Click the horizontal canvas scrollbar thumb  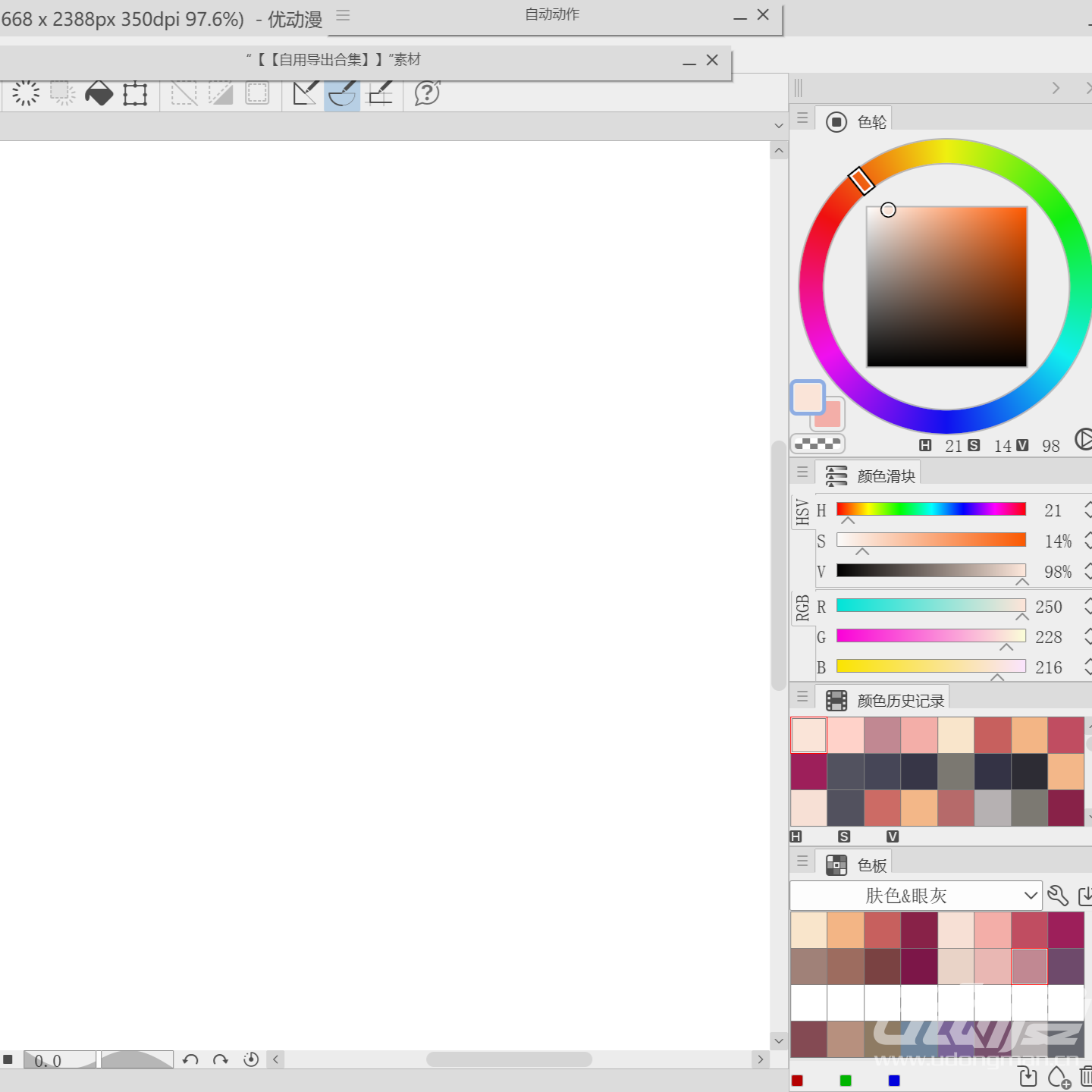[509, 1059]
